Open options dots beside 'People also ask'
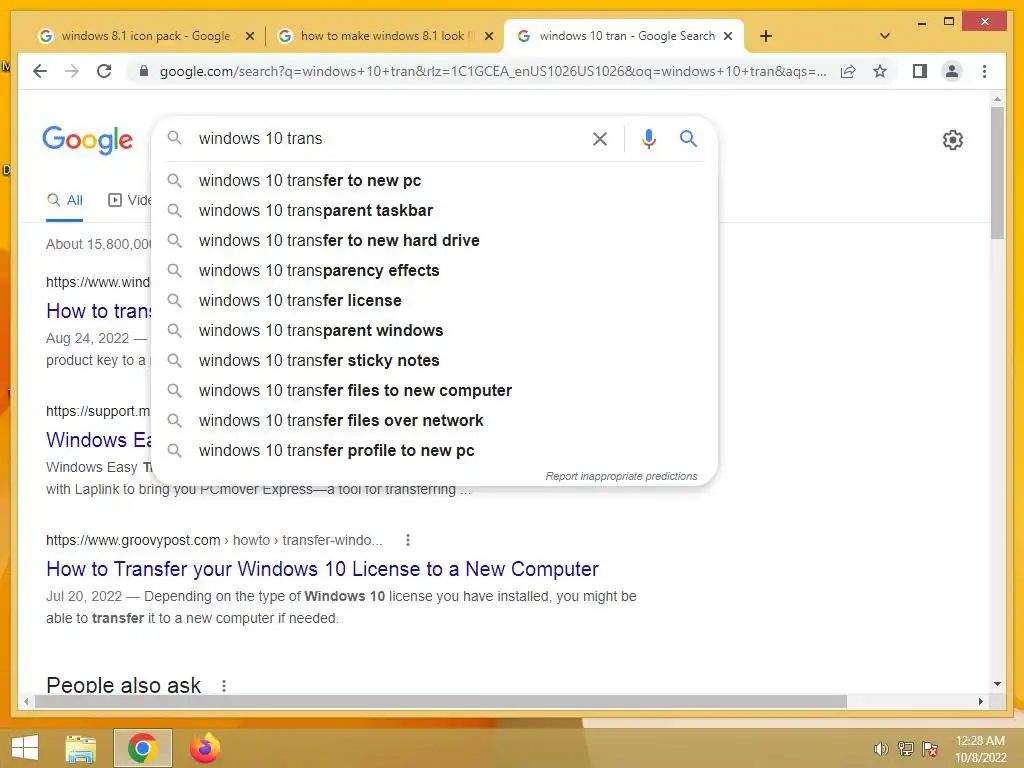This screenshot has height=768, width=1024. (x=223, y=686)
